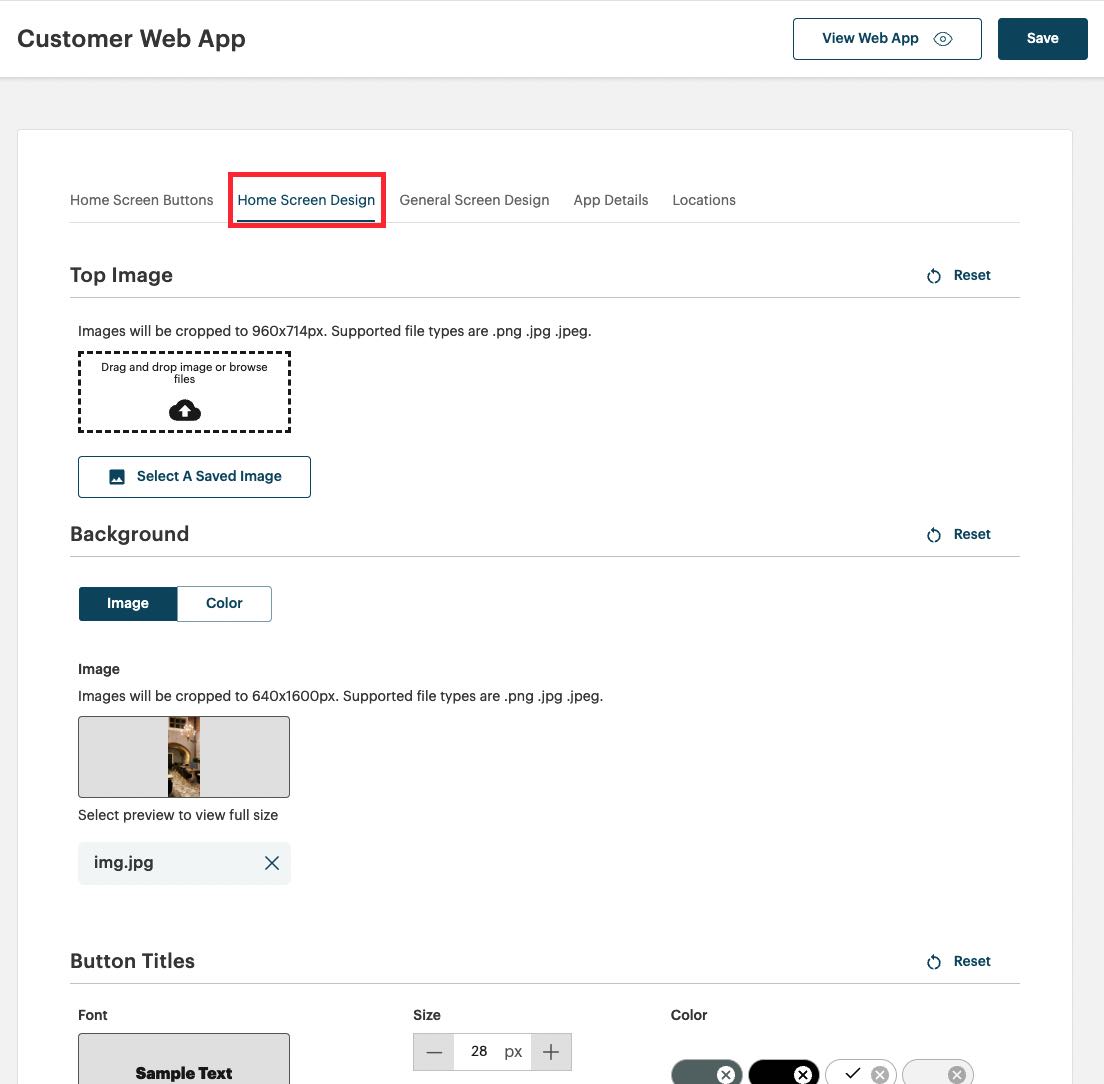
Task: Remove img.jpg using its X icon
Action: (x=271, y=862)
